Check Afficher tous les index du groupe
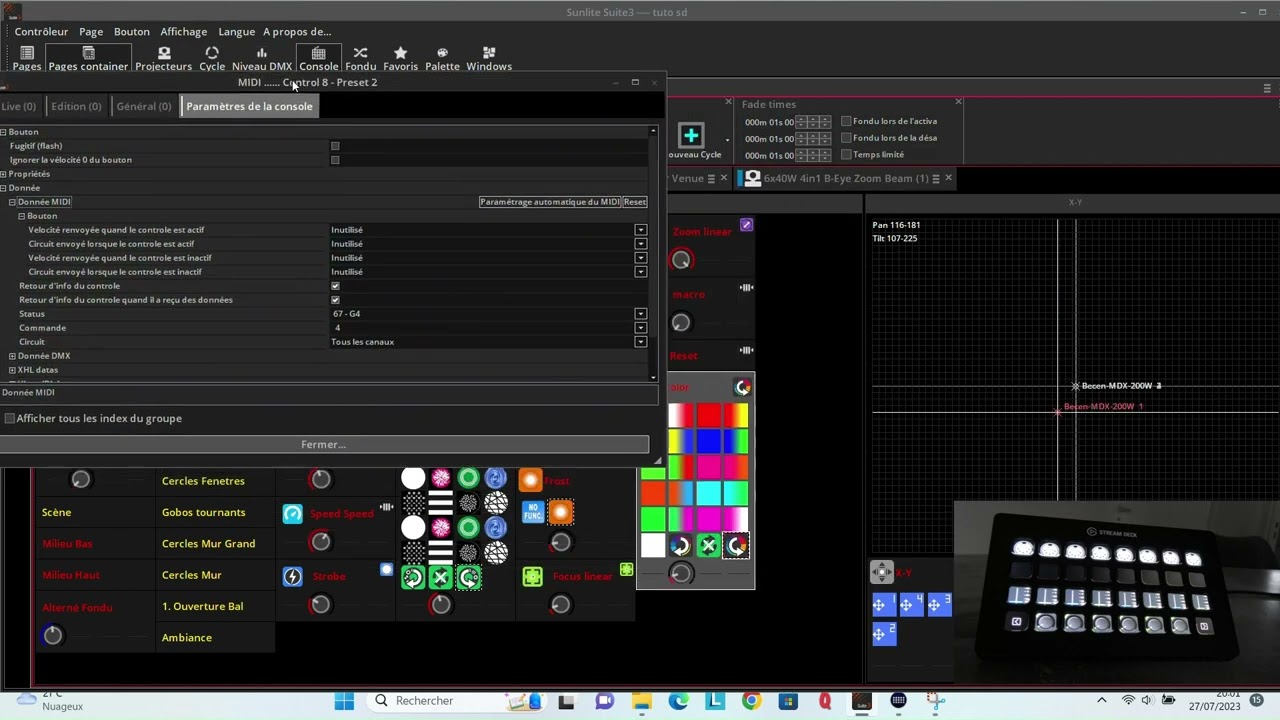Screen dimensions: 1280x720 click(x=9, y=418)
